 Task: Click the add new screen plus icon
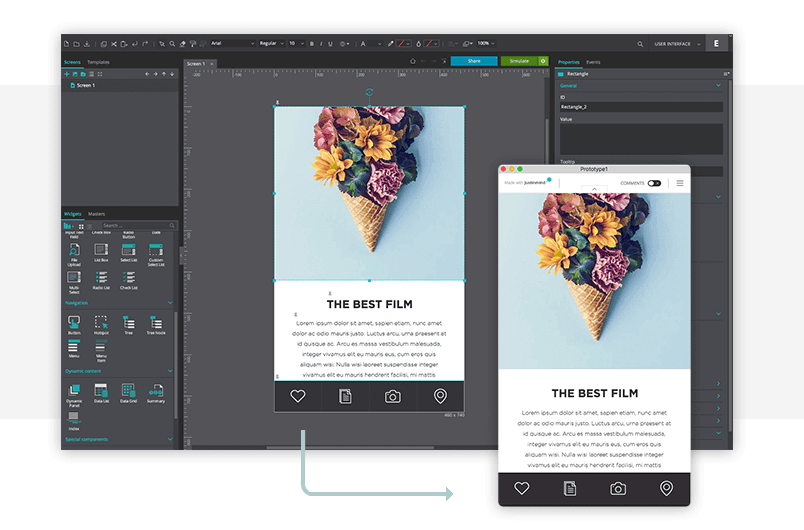[67, 74]
